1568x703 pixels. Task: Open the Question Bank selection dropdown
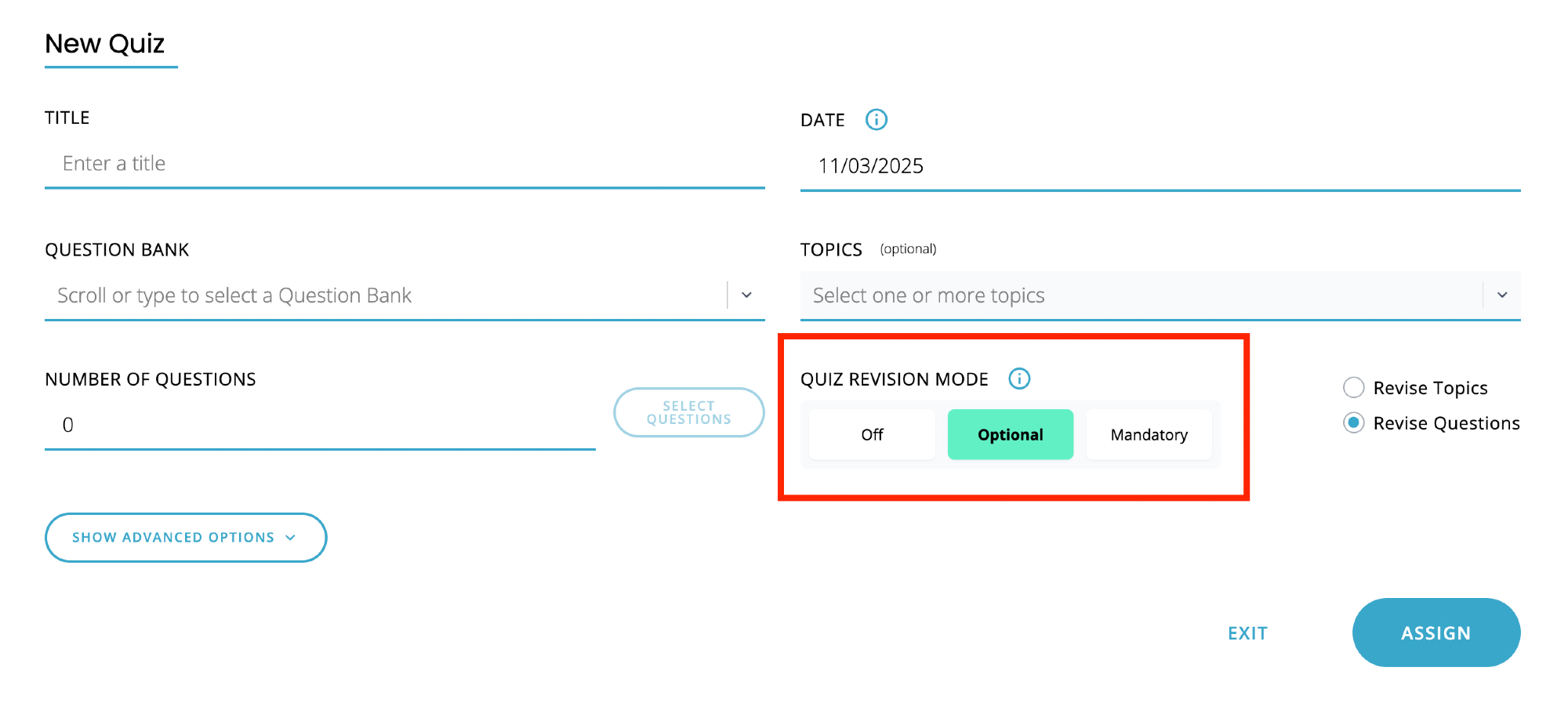pos(384,295)
